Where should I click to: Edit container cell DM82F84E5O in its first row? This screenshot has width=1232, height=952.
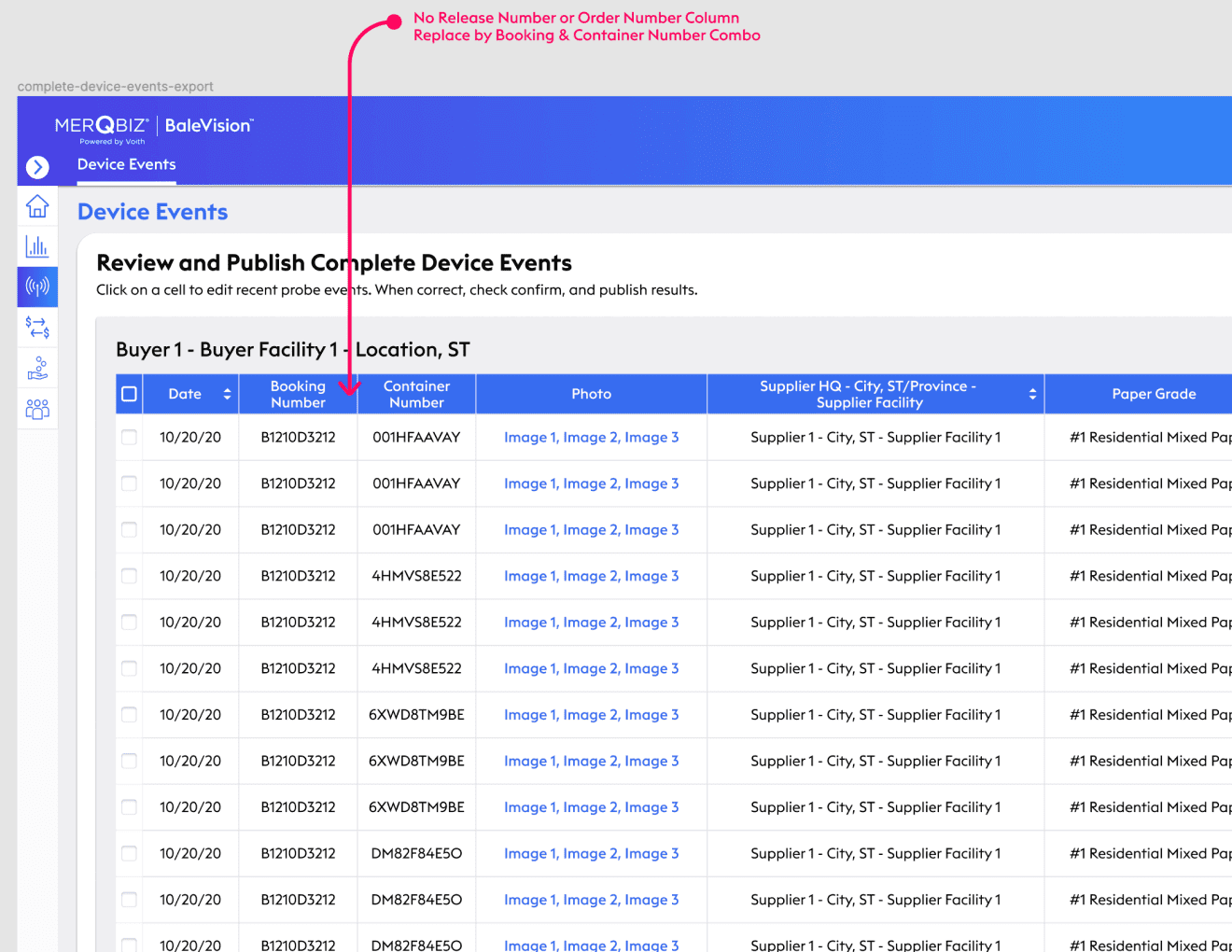tap(417, 853)
